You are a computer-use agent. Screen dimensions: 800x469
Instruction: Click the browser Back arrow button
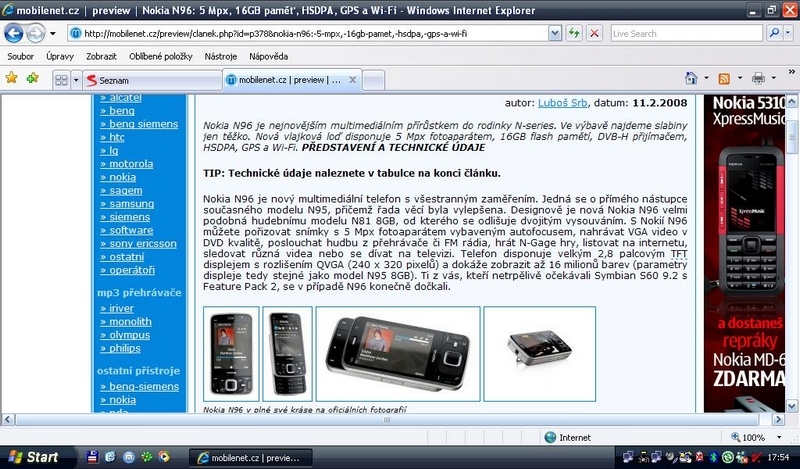pyautogui.click(x=14, y=34)
